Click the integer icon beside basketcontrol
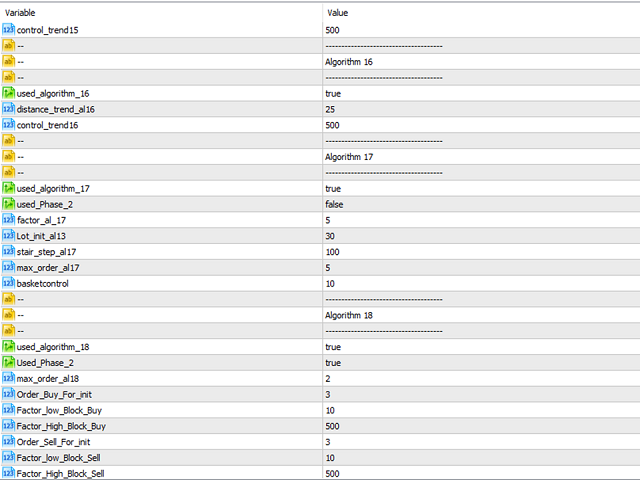Screen dimensions: 640x480 [9, 283]
